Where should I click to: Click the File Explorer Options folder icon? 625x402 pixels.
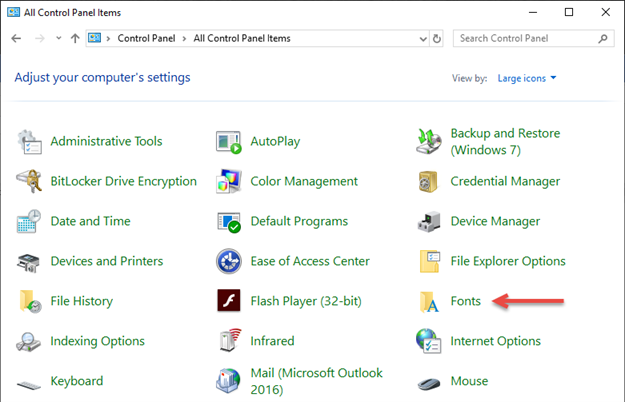pos(430,261)
